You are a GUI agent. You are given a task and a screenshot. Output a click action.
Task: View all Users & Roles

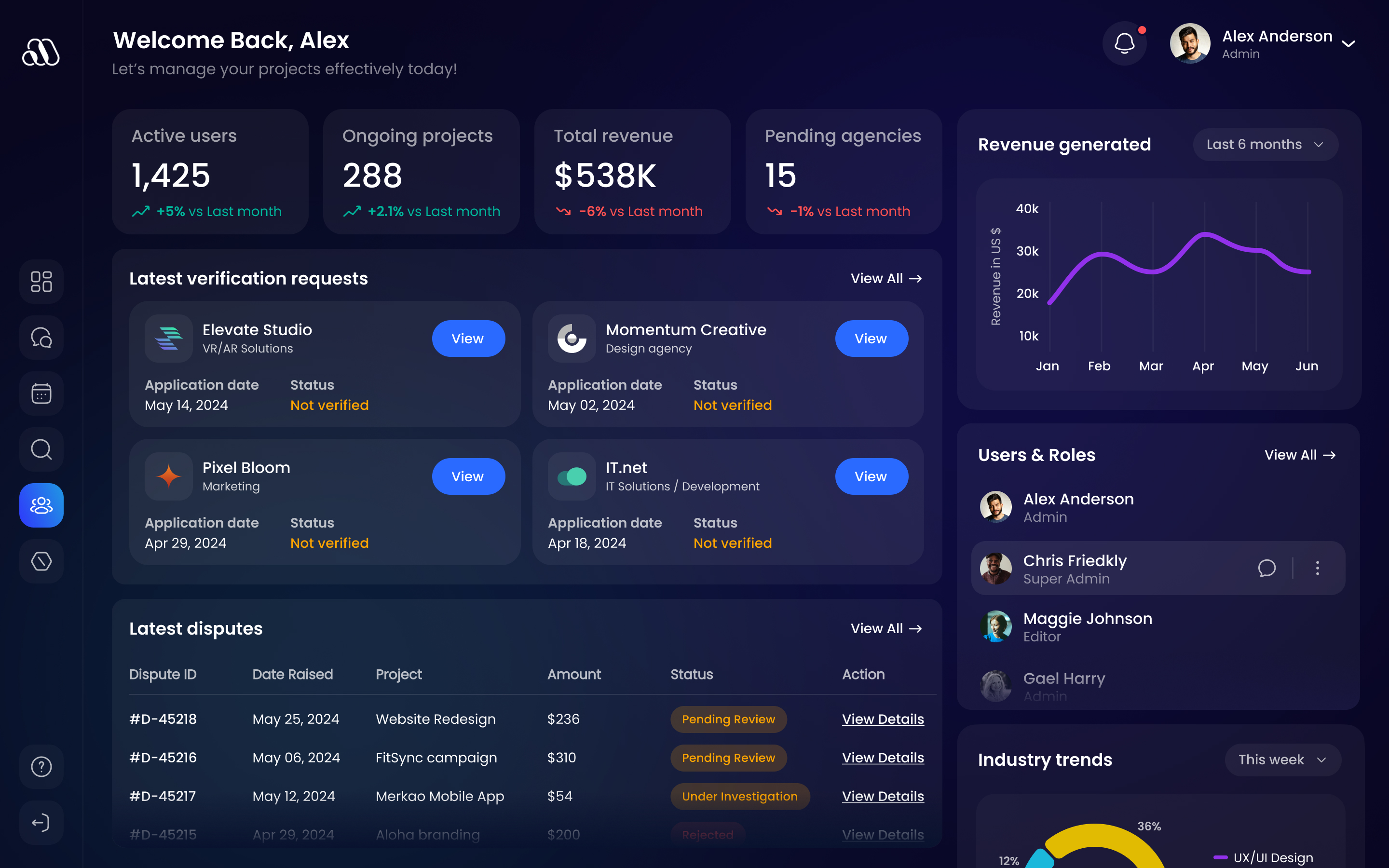pyautogui.click(x=1300, y=455)
